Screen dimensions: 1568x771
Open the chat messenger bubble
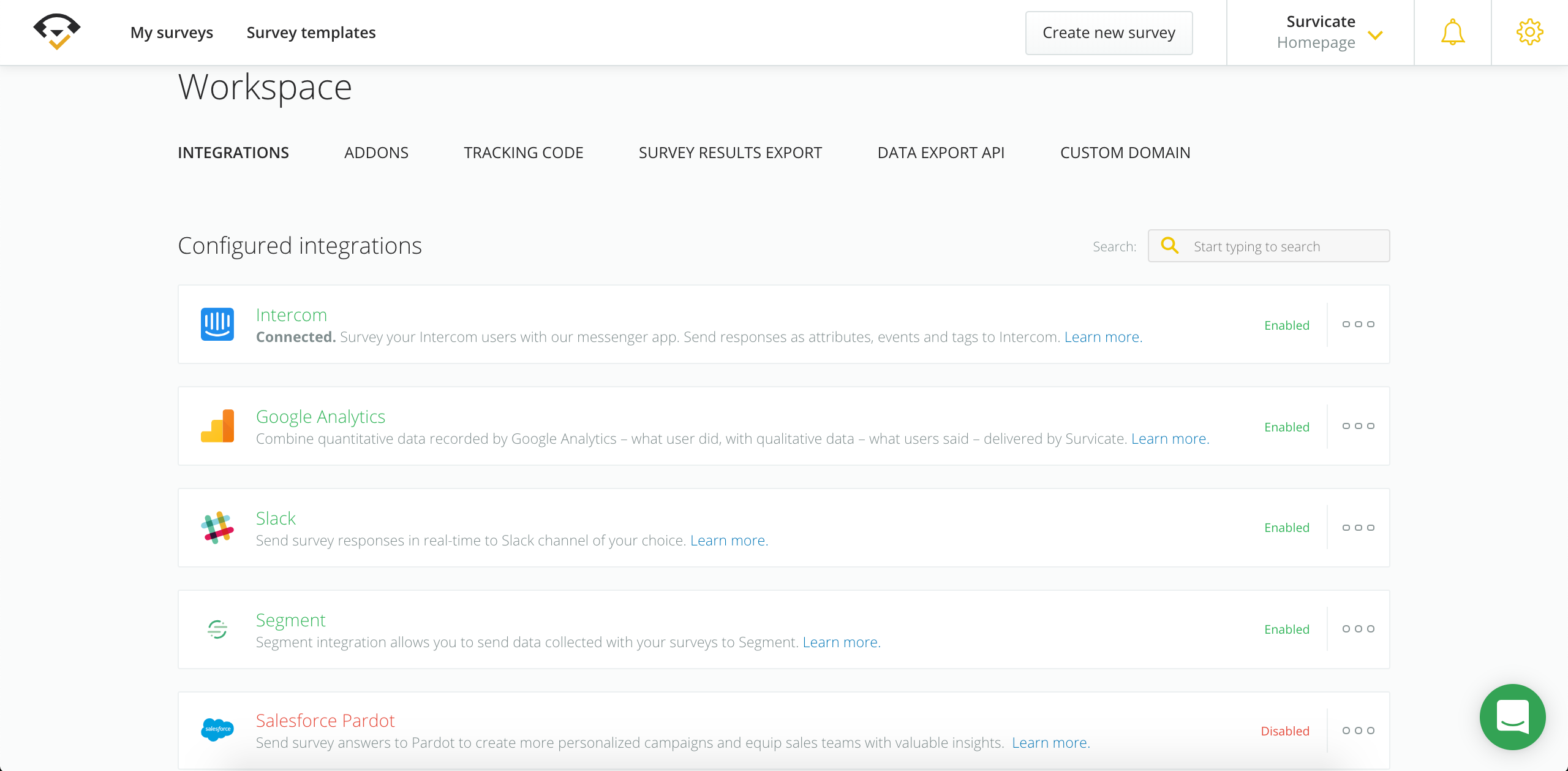click(1512, 717)
